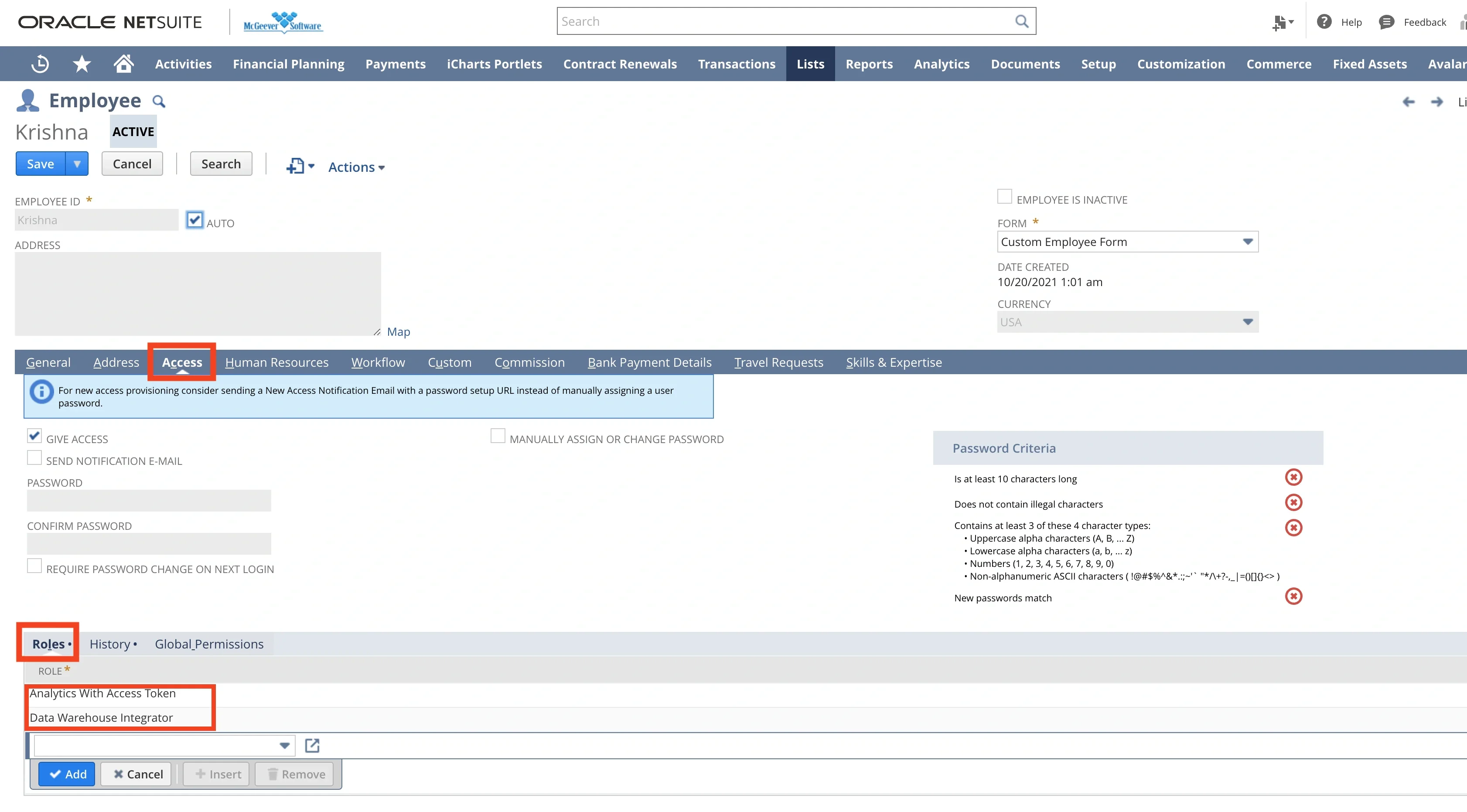Viewport: 1467px width, 812px height.
Task: Uncheck the GIVE ACCESS checkbox
Action: pos(34,436)
